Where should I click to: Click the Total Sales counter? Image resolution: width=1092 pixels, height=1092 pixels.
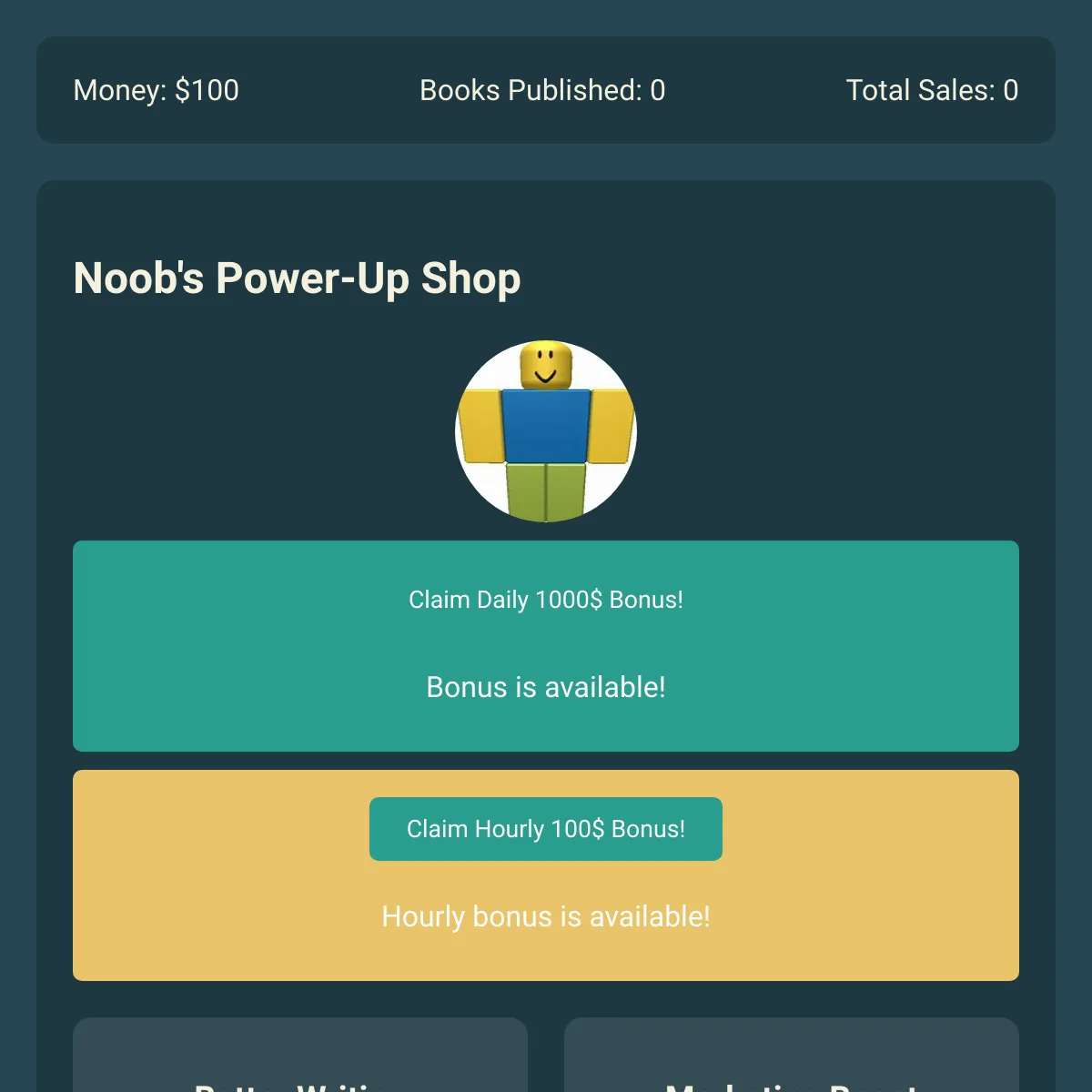click(932, 90)
